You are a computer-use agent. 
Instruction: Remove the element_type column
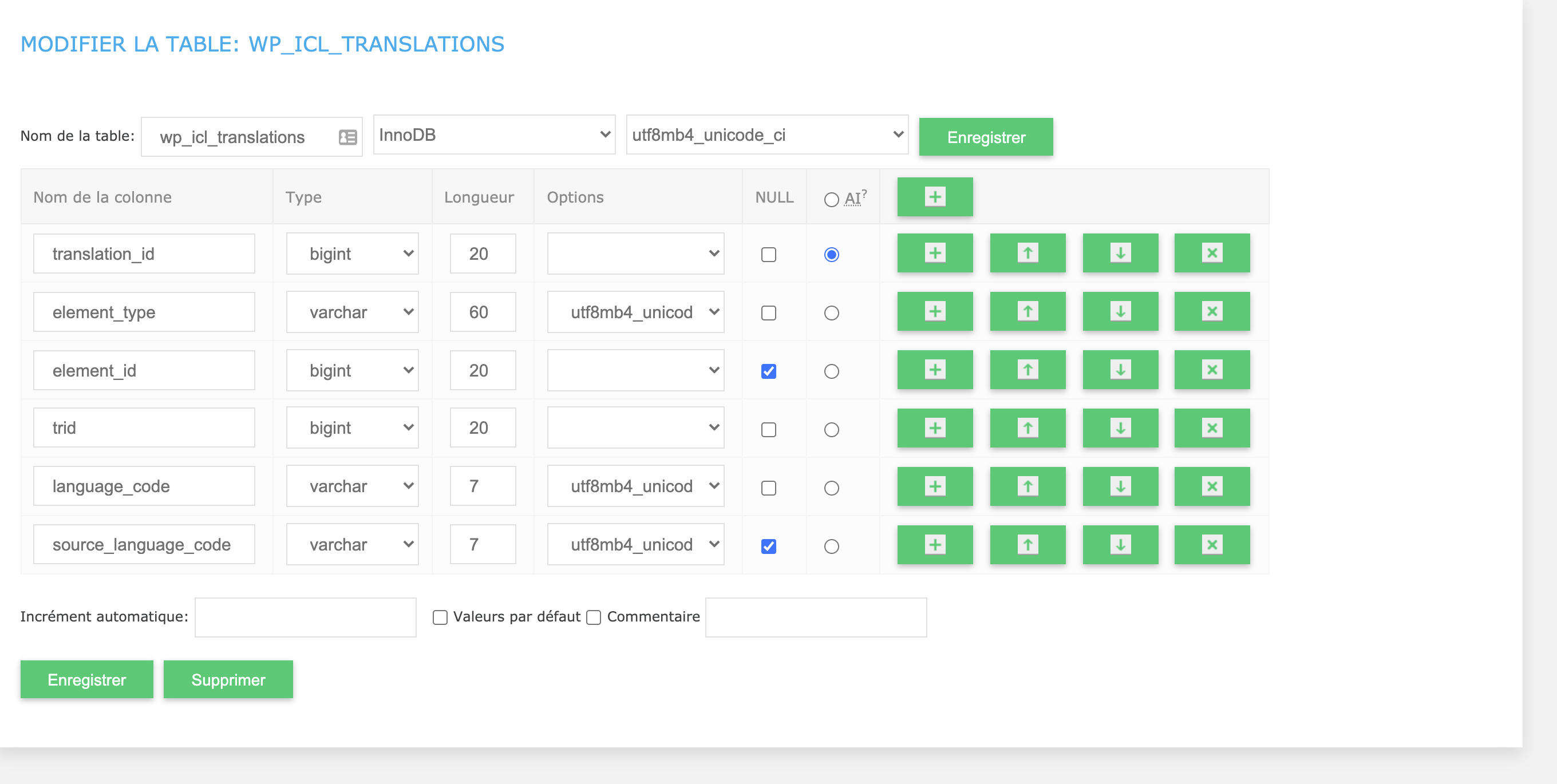(x=1212, y=312)
